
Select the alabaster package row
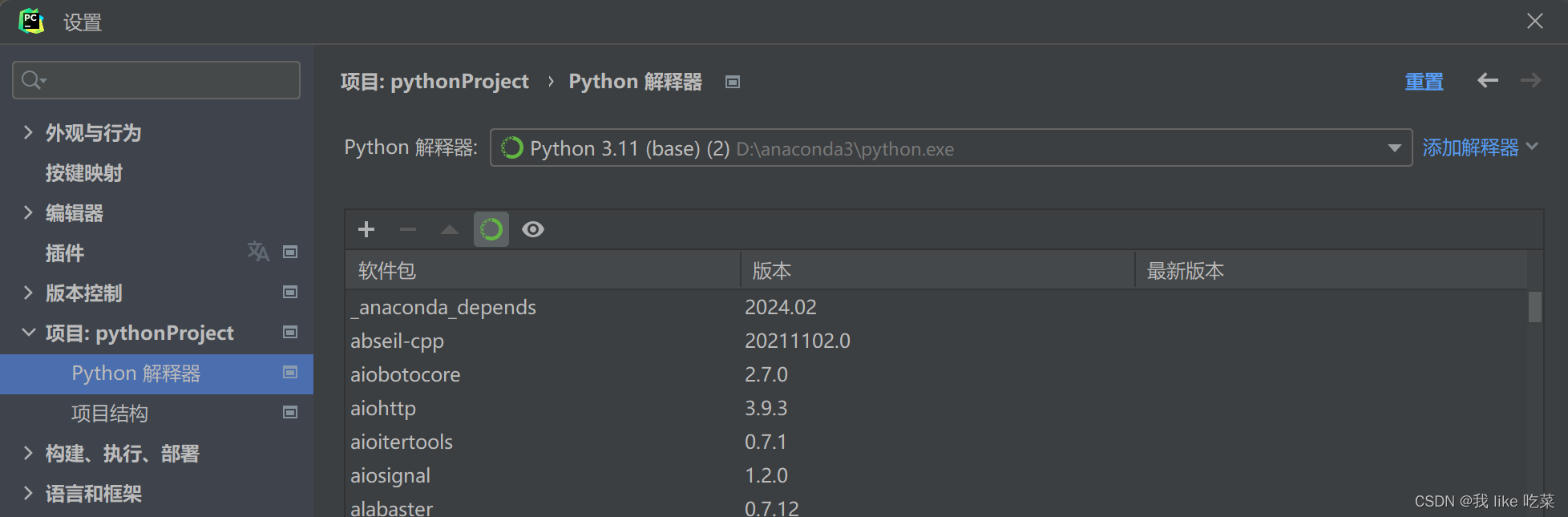pos(936,507)
